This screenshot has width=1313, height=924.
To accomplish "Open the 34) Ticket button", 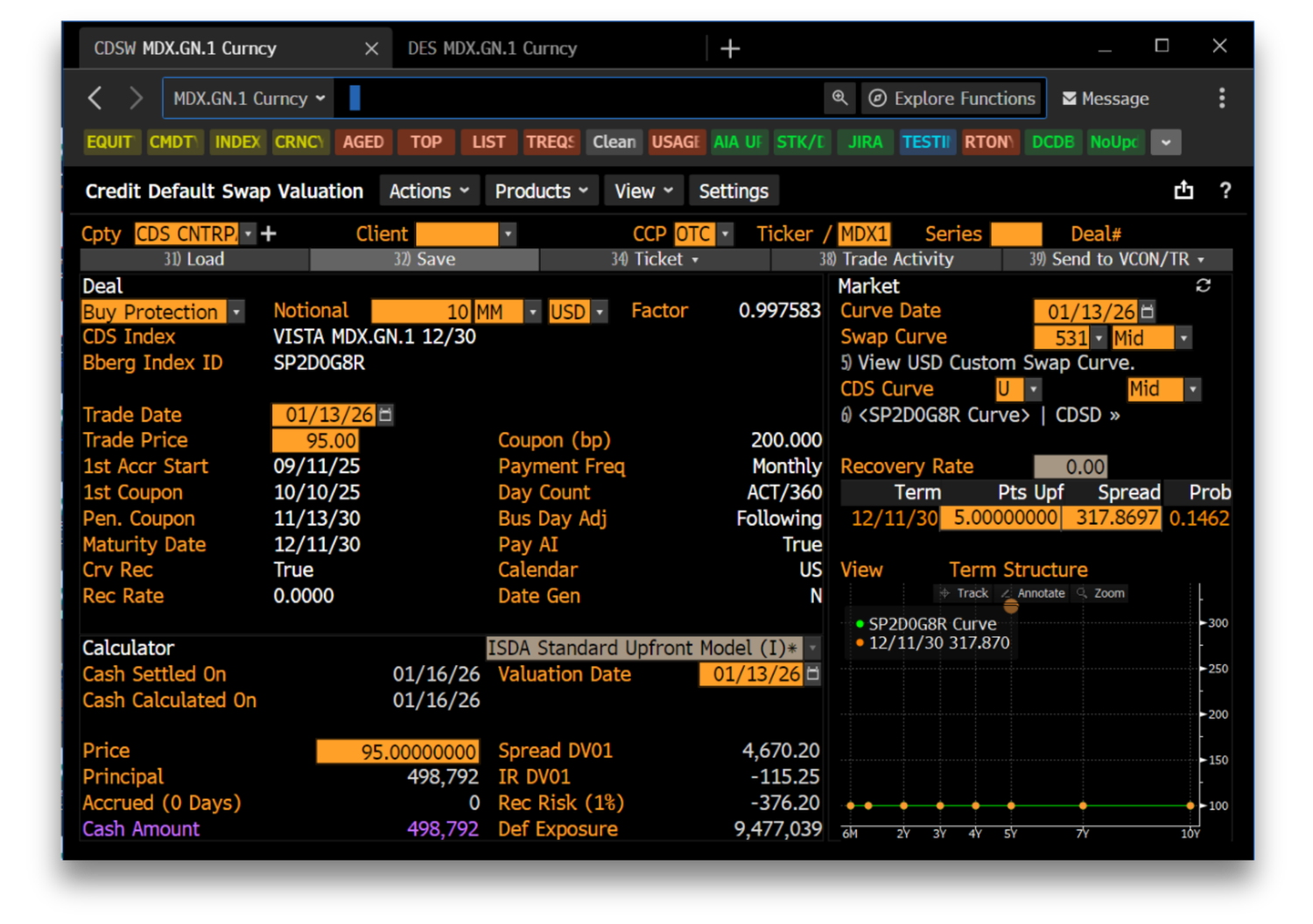I will (x=655, y=259).
